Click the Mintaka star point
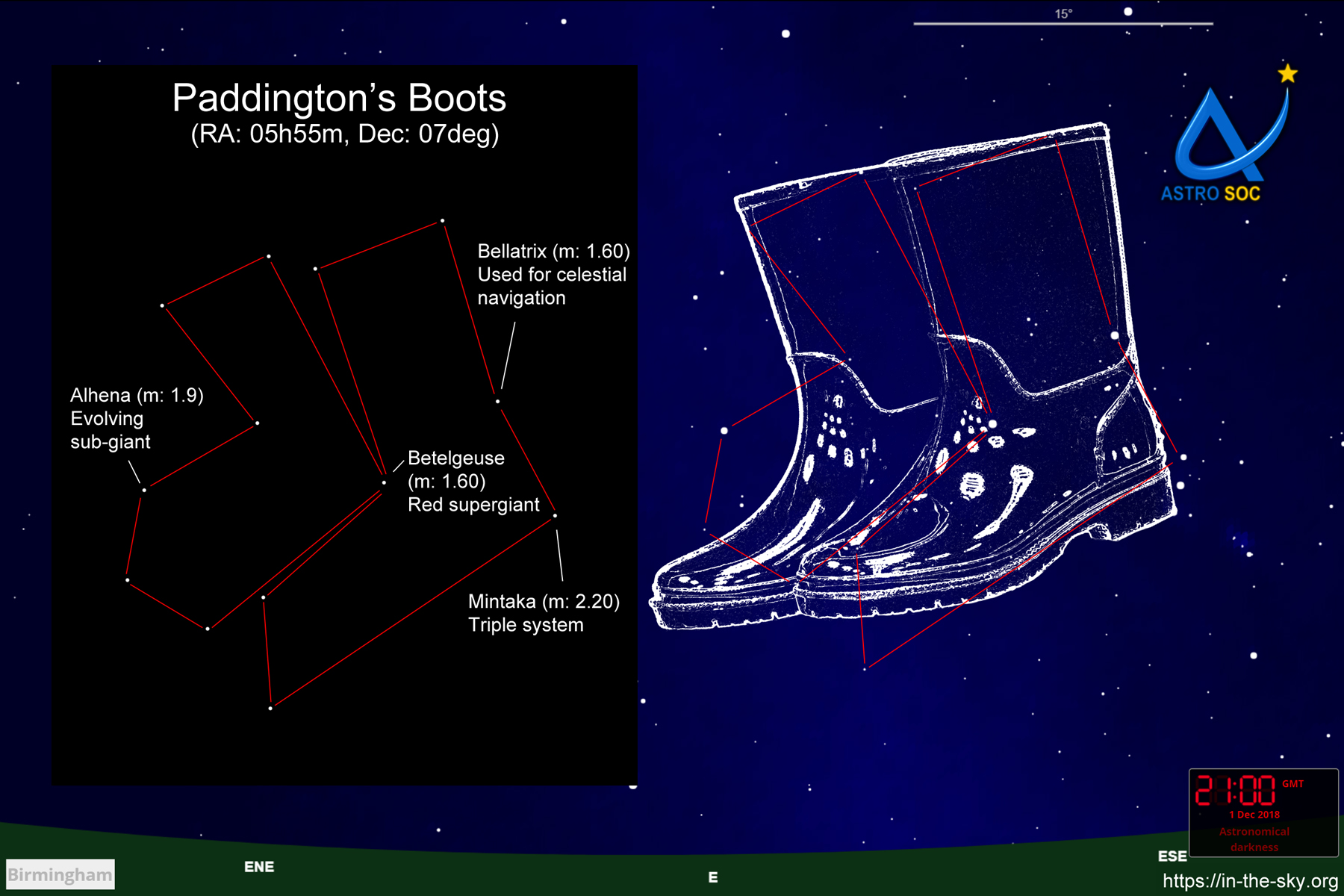This screenshot has height=896, width=1344. click(x=555, y=515)
